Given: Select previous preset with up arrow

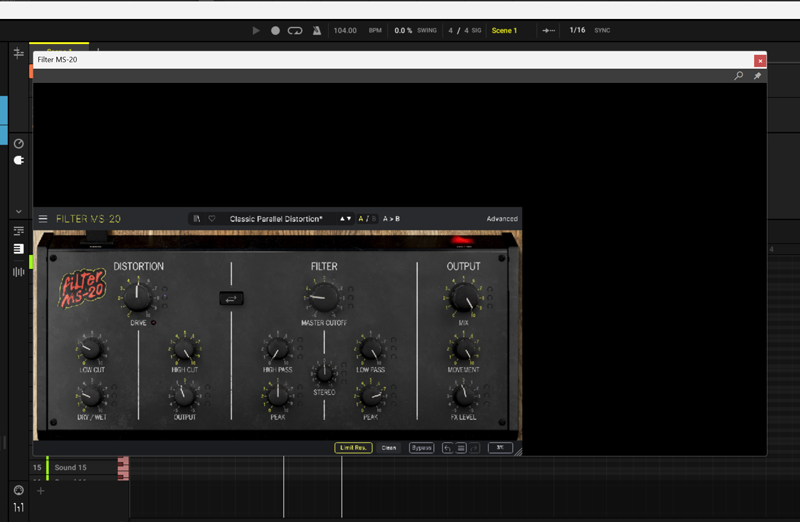Looking at the screenshot, I should click(x=342, y=219).
